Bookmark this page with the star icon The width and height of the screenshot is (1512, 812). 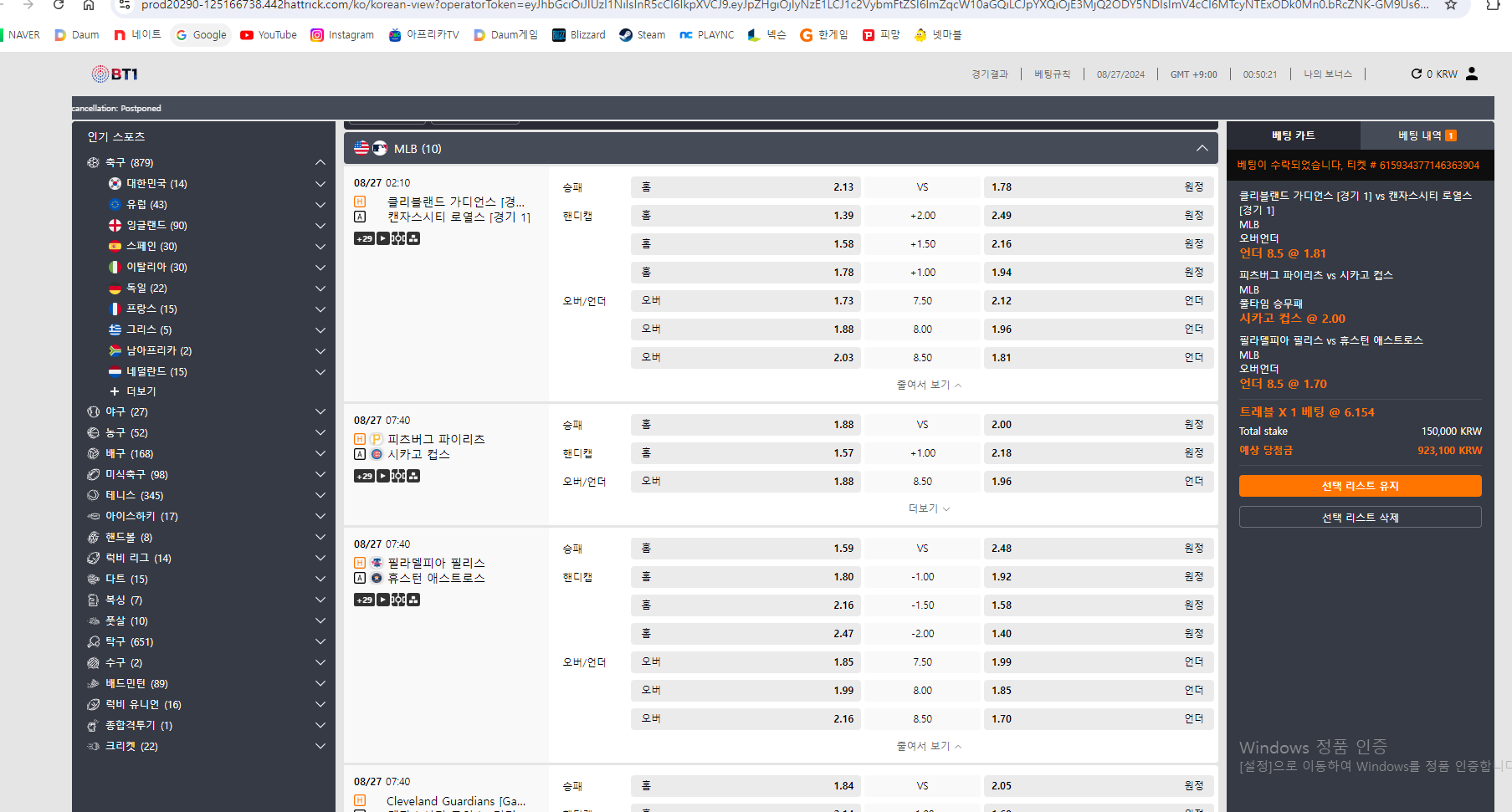pyautogui.click(x=1451, y=5)
